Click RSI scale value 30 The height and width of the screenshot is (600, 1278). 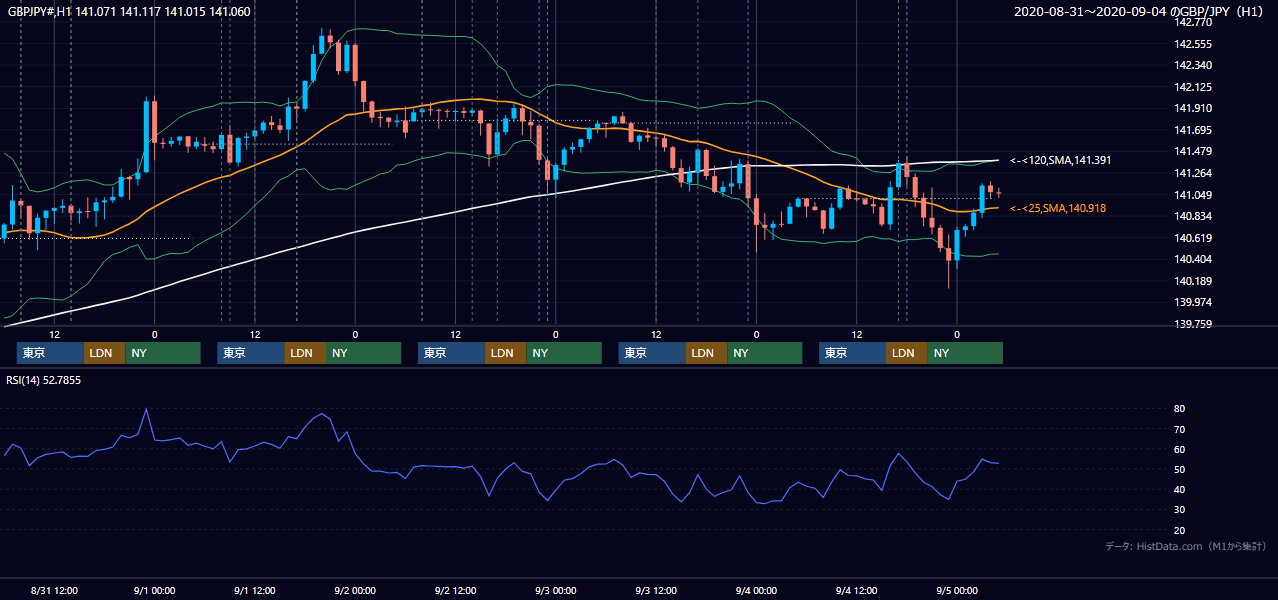coord(1180,510)
